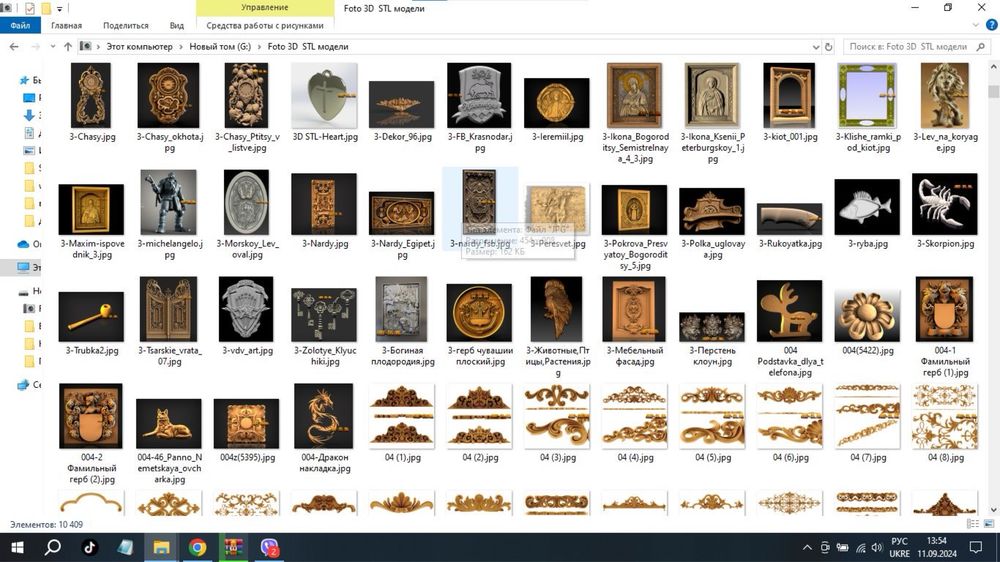Refresh the folder view
Screen dimensions: 1000x562
828,47
